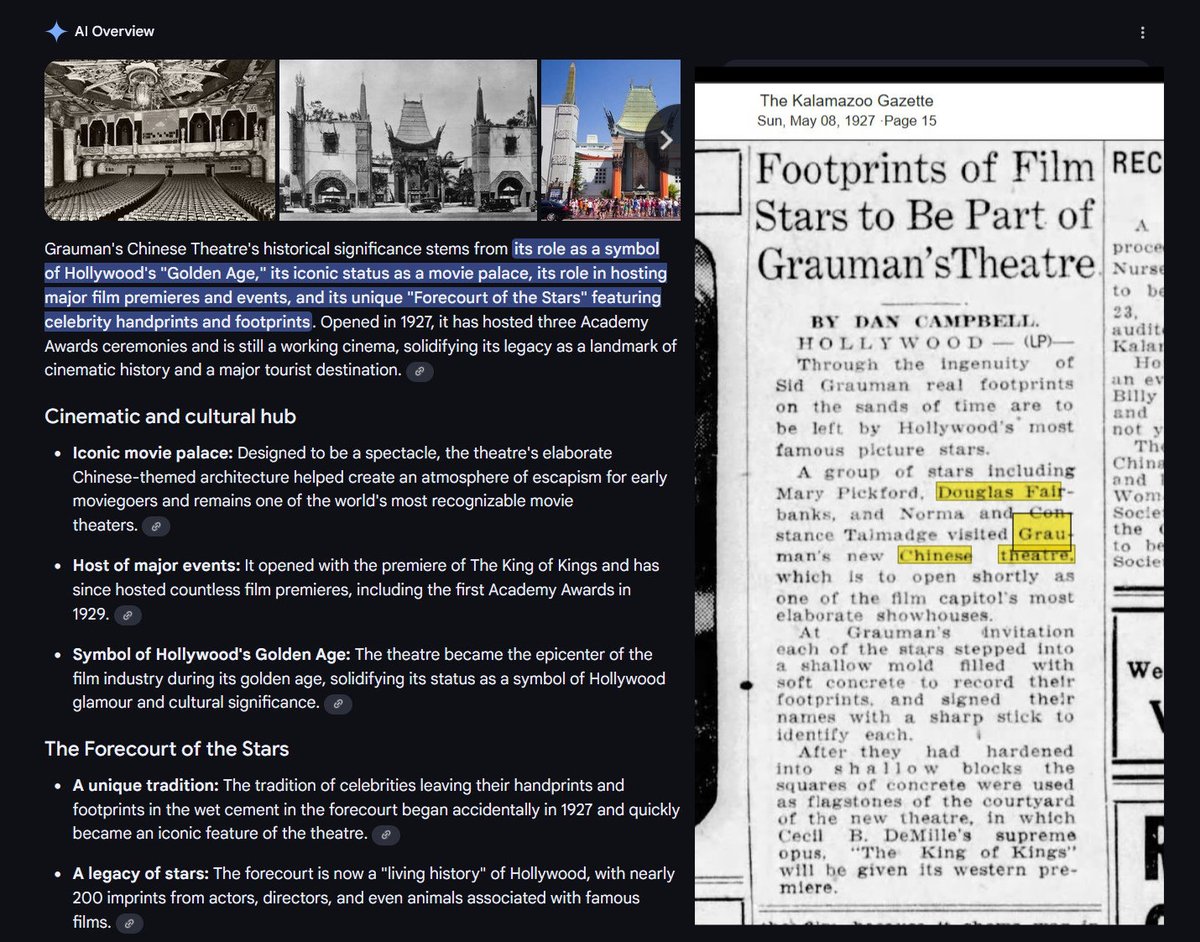This screenshot has width=1200, height=942.
Task: Click the highlighted 'Chinese' word in clipping
Action: 935,555
